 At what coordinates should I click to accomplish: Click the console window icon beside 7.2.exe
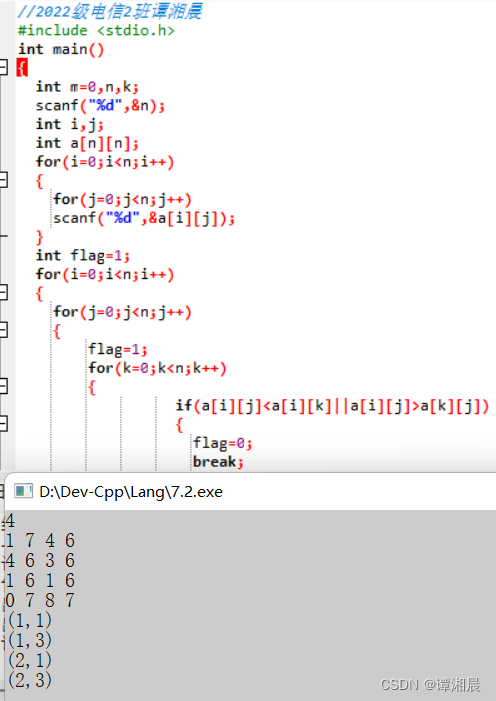point(23,491)
